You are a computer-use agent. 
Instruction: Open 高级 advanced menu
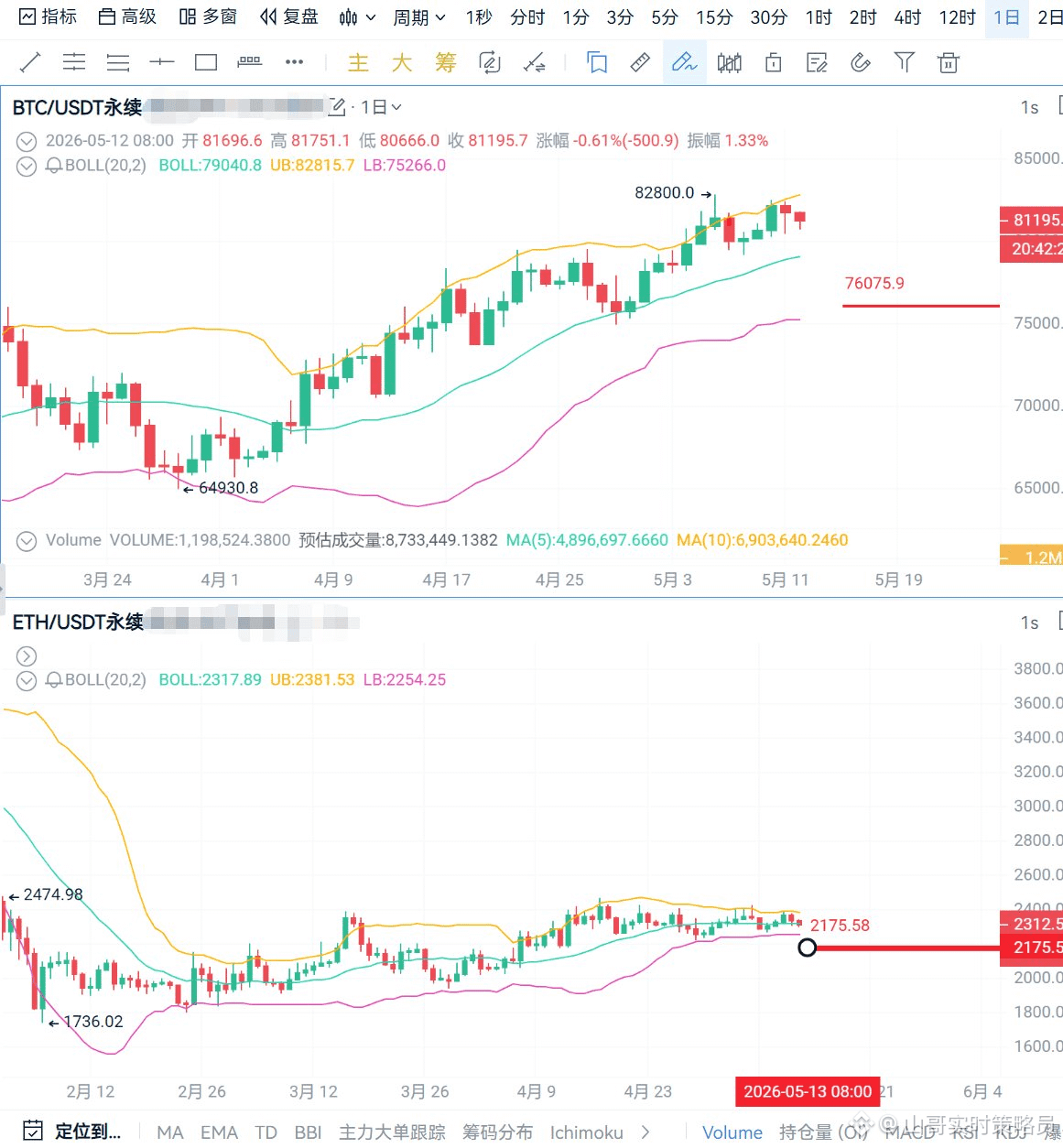click(x=127, y=16)
